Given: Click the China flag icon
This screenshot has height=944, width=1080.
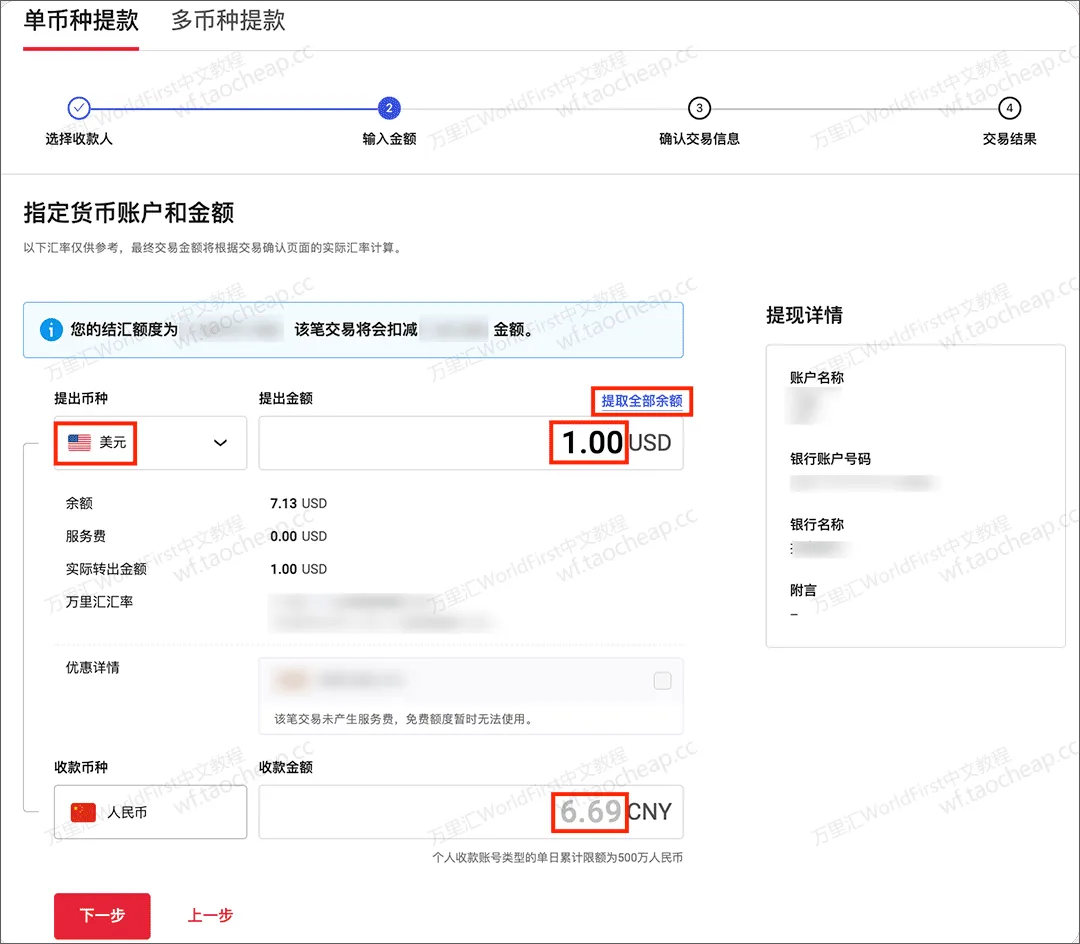Looking at the screenshot, I should (x=83, y=812).
